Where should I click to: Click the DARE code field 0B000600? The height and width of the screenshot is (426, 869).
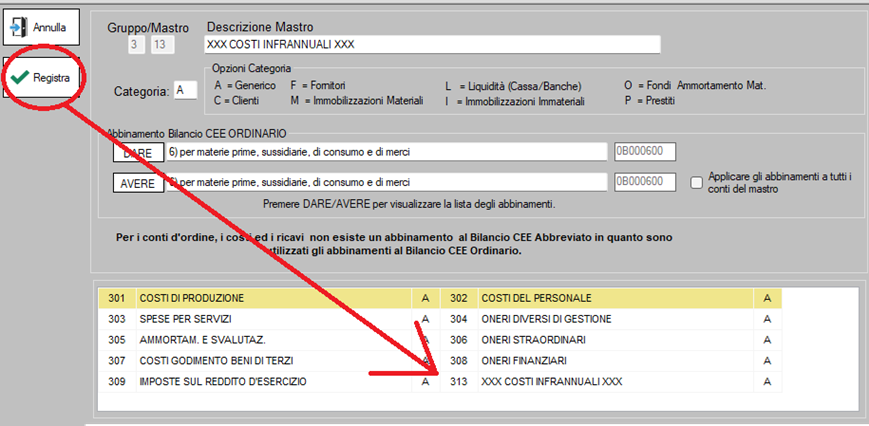(x=645, y=152)
